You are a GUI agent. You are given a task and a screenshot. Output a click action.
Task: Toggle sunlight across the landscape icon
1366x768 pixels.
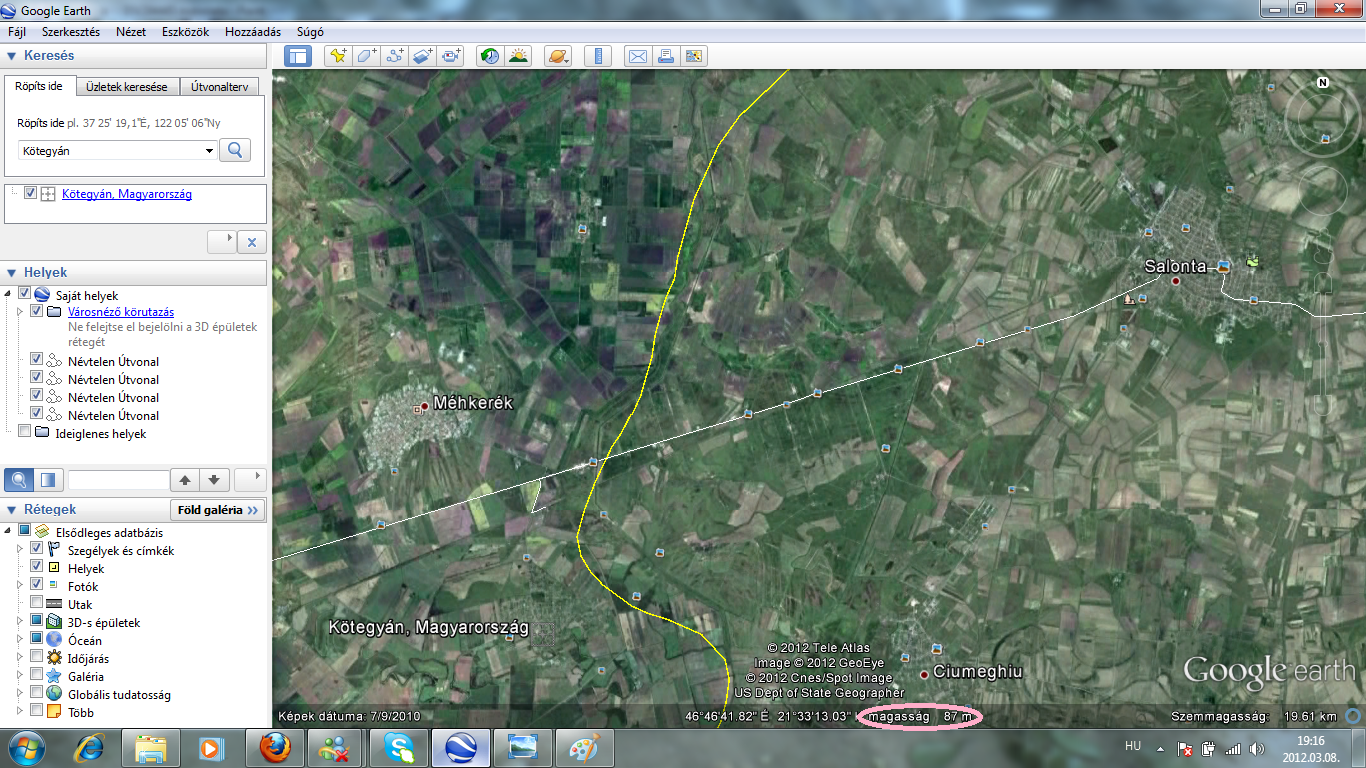(518, 56)
